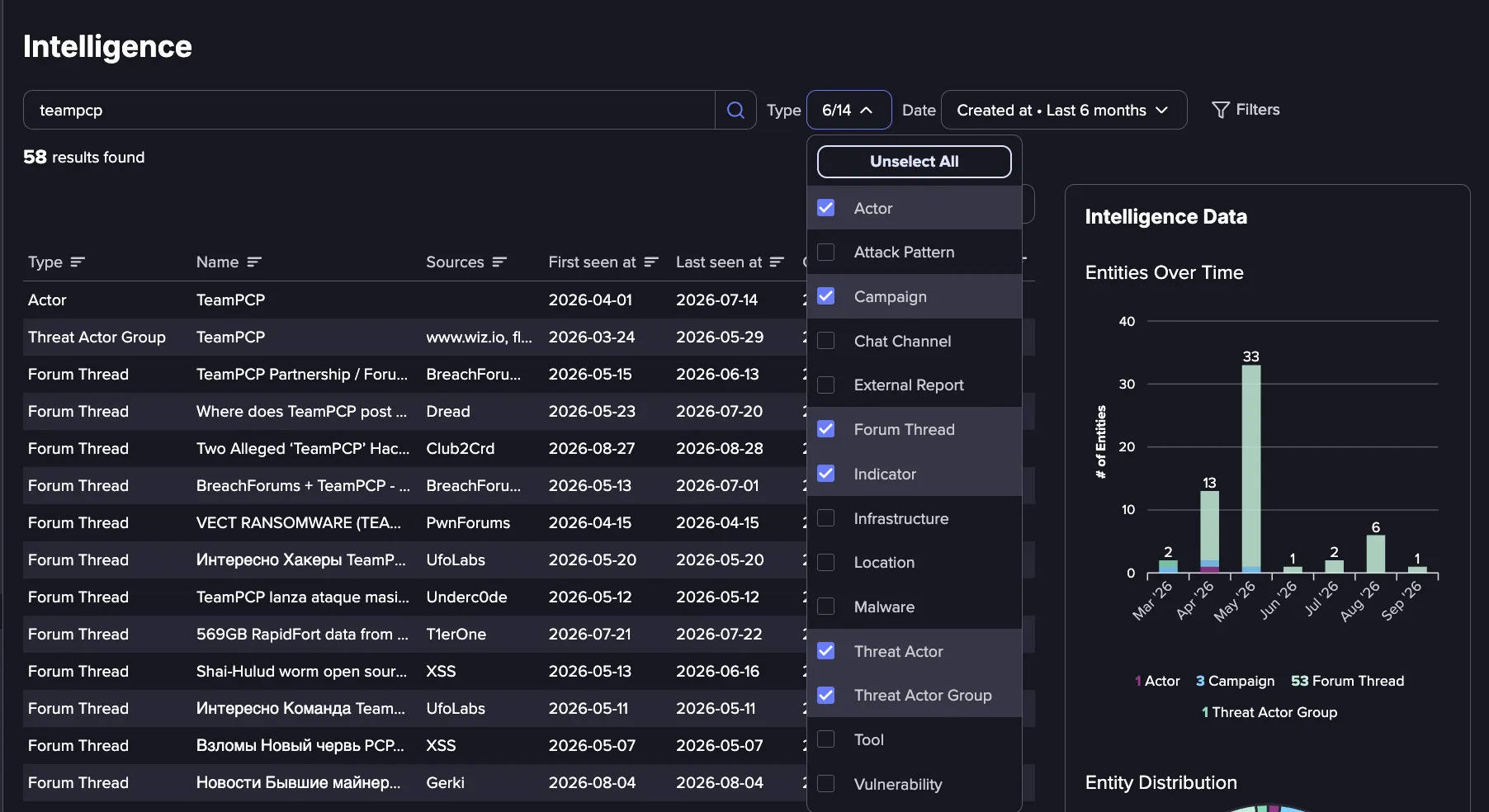Select the Infrastructure type option

(x=915, y=518)
